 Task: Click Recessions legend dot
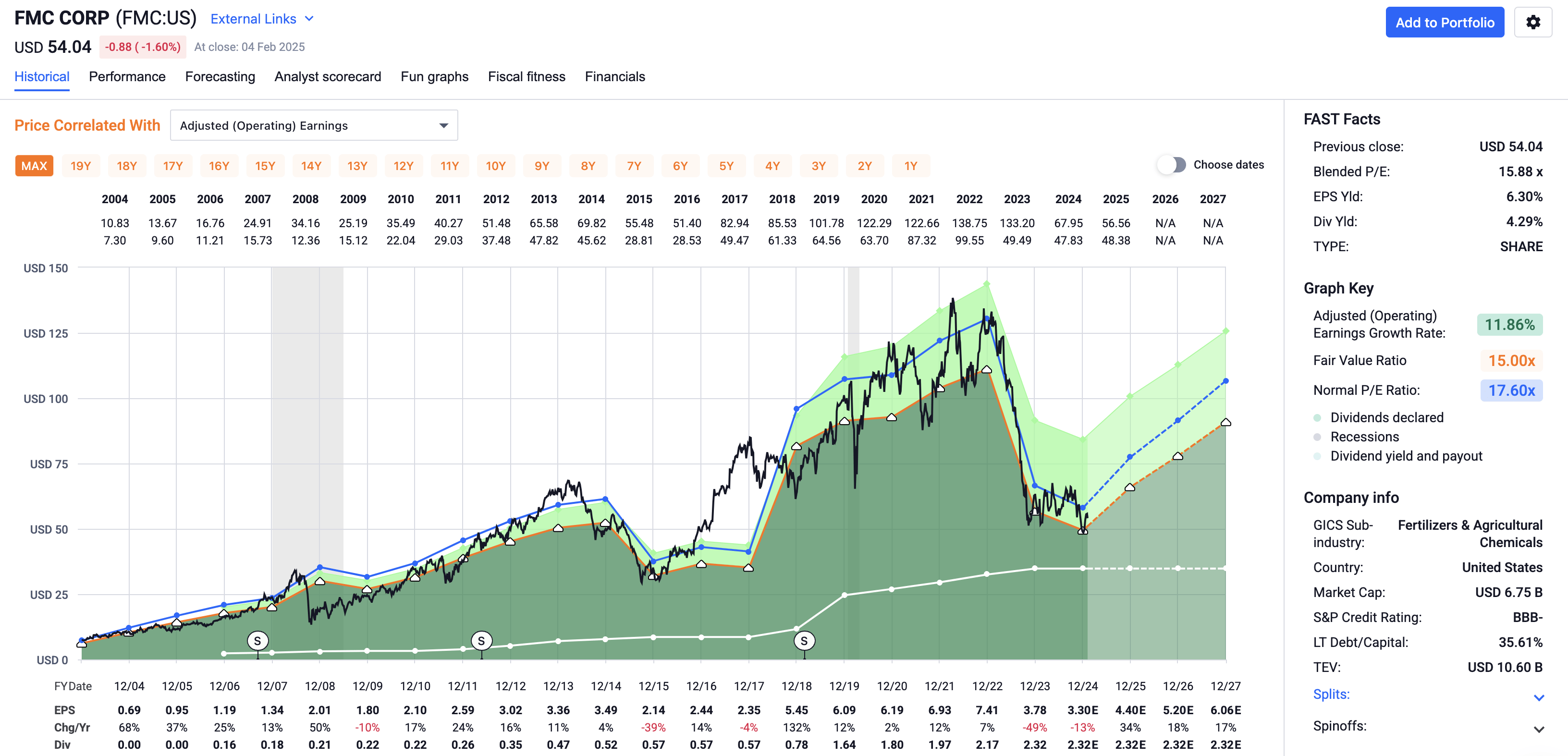1317,437
